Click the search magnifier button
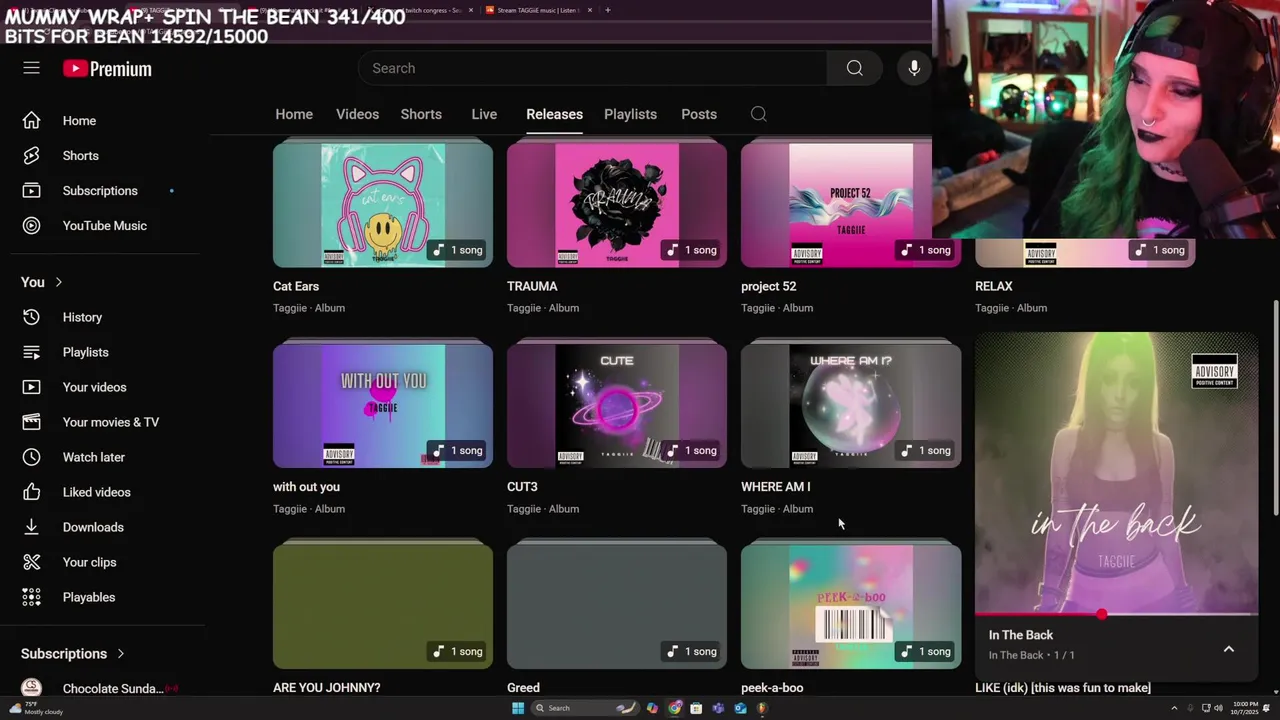This screenshot has height=720, width=1280. pos(854,68)
